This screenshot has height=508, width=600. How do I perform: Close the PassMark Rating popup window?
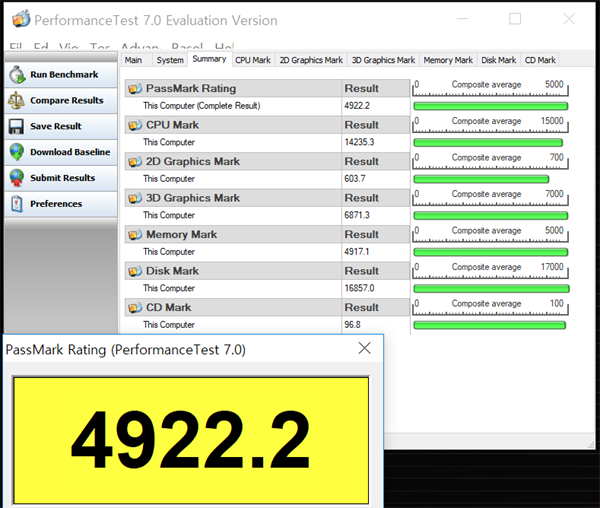pyautogui.click(x=364, y=348)
